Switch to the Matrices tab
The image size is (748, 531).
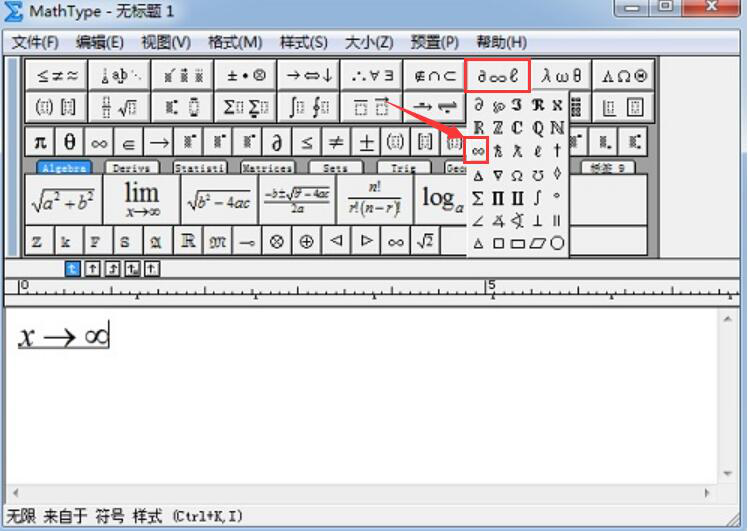point(267,168)
